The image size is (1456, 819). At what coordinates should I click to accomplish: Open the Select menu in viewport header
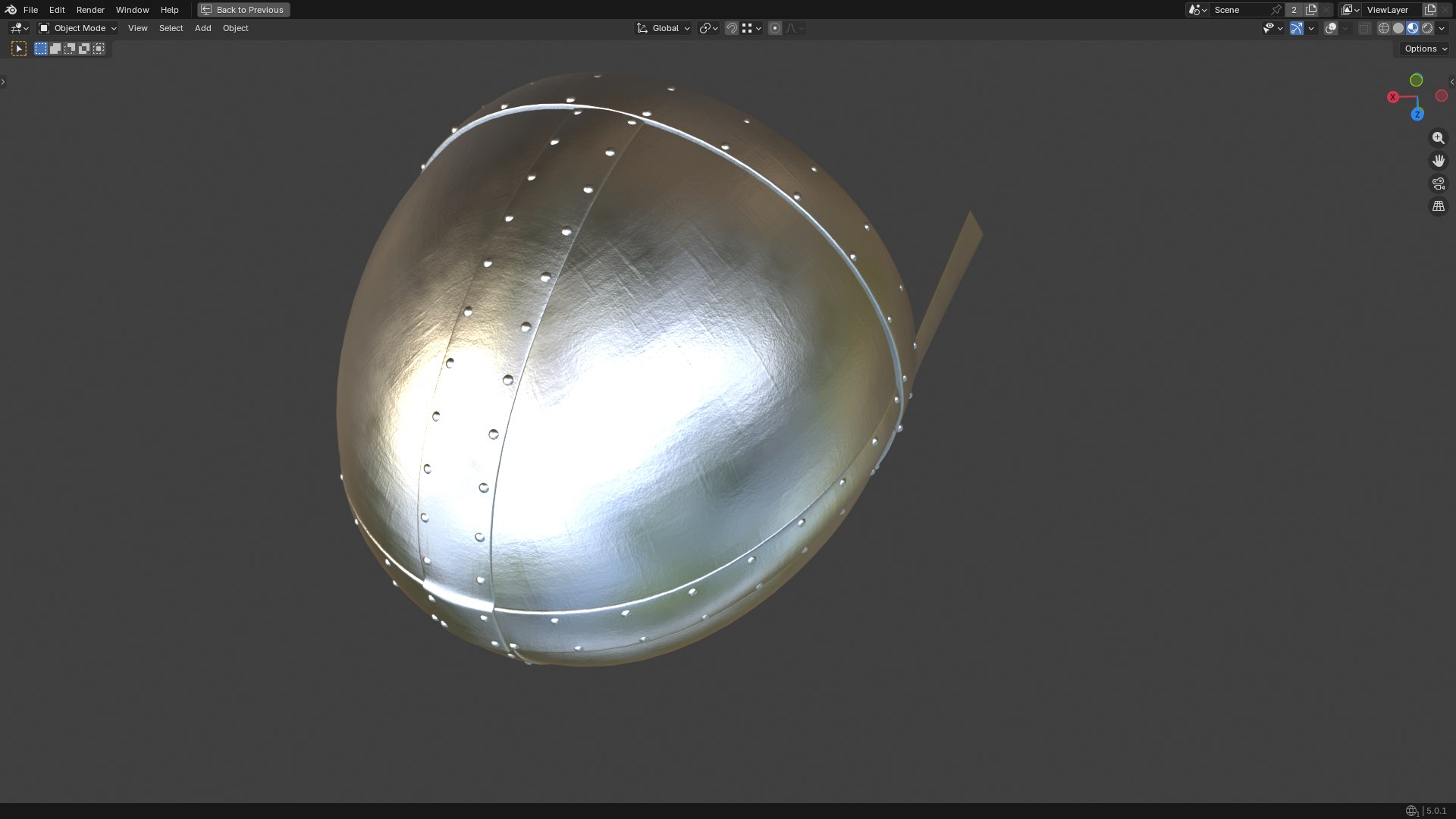coord(171,28)
